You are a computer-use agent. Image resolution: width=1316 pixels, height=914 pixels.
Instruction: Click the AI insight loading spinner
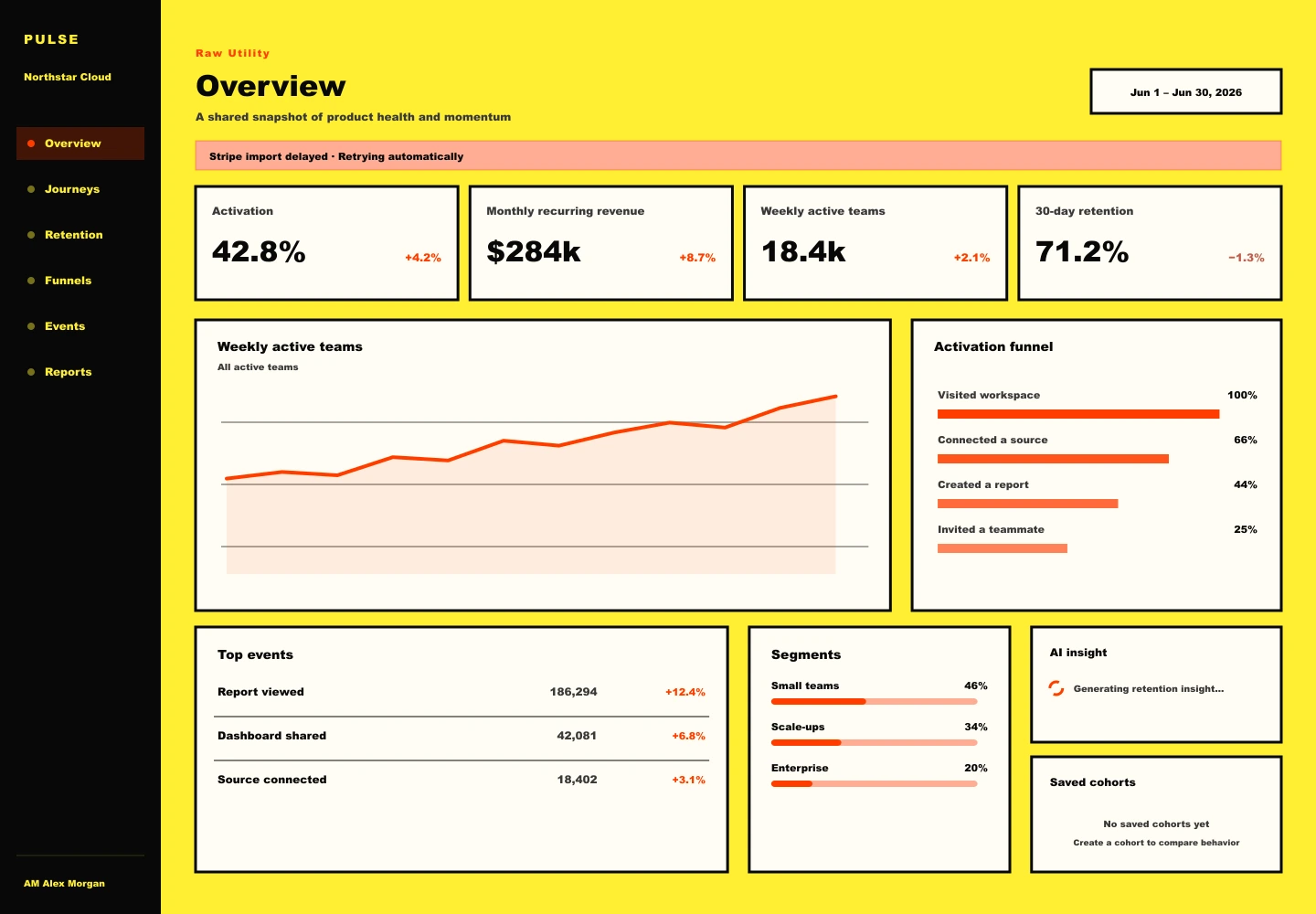(x=1056, y=688)
